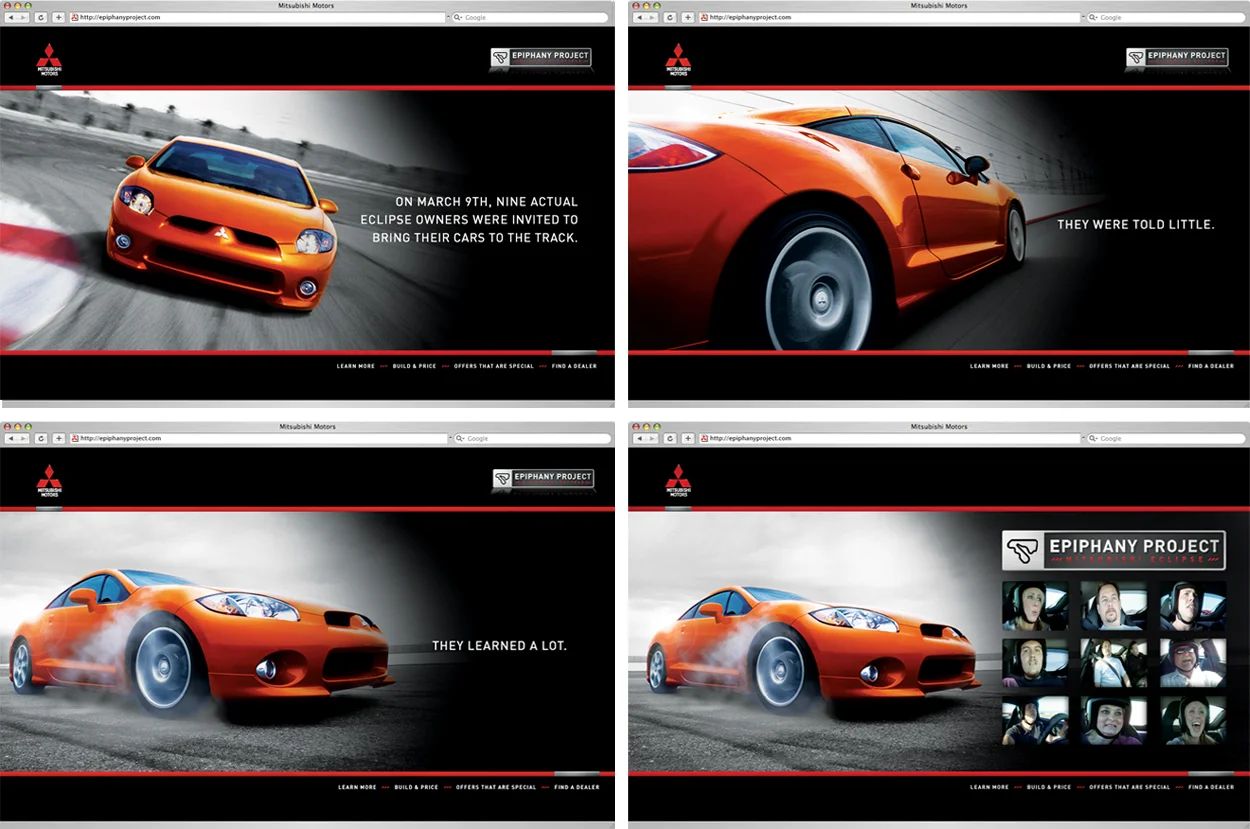
Task: Open the search dropdown in the video grid window
Action: point(1093,439)
